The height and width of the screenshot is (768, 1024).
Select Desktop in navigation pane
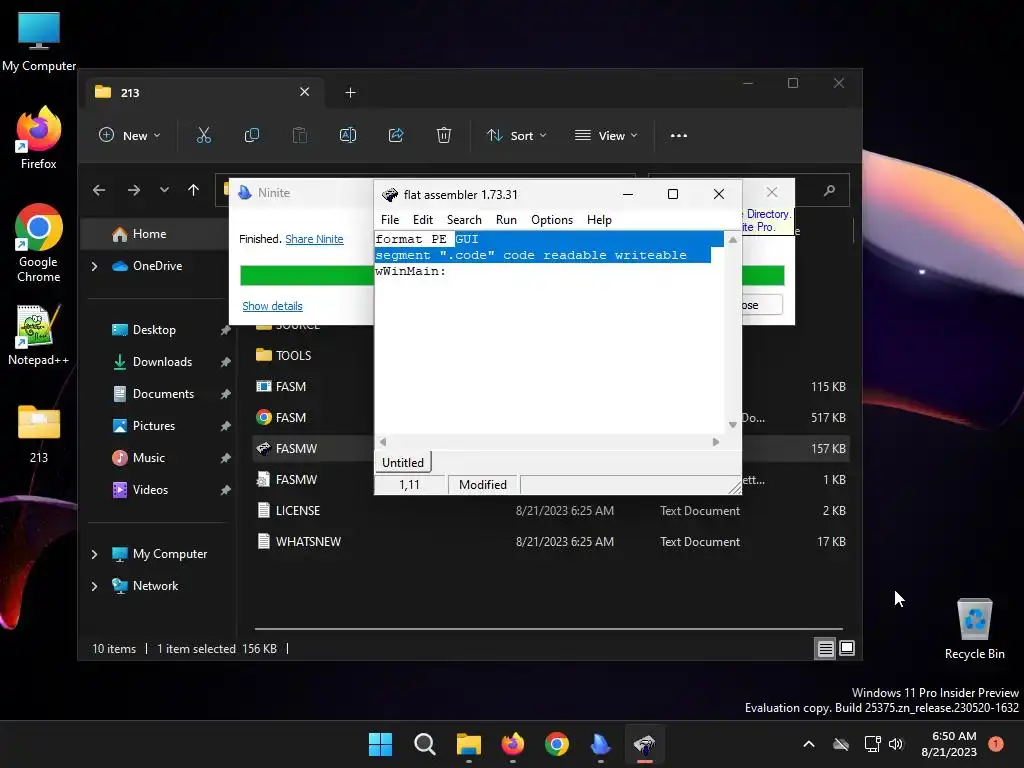(x=153, y=330)
